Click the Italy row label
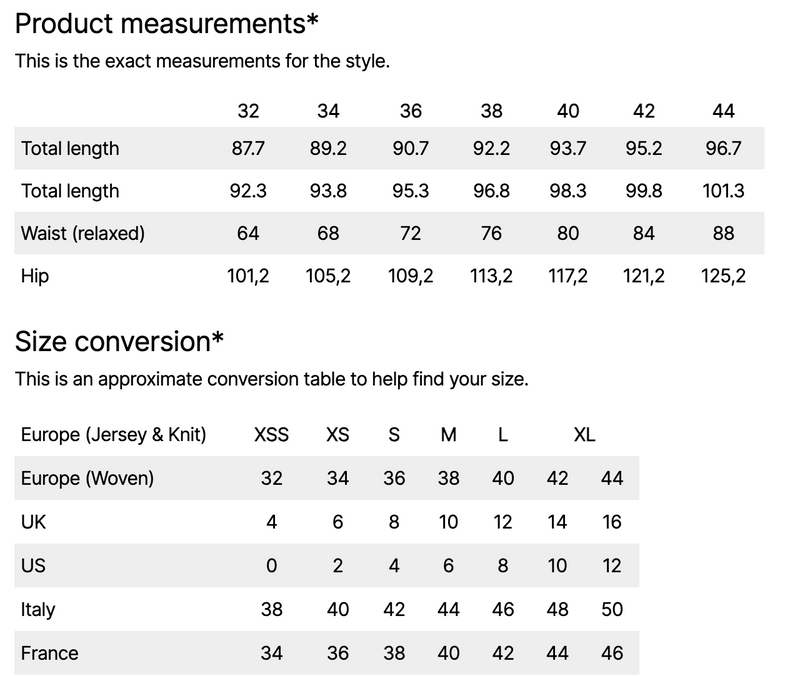This screenshot has width=800, height=676. pyautogui.click(x=38, y=610)
